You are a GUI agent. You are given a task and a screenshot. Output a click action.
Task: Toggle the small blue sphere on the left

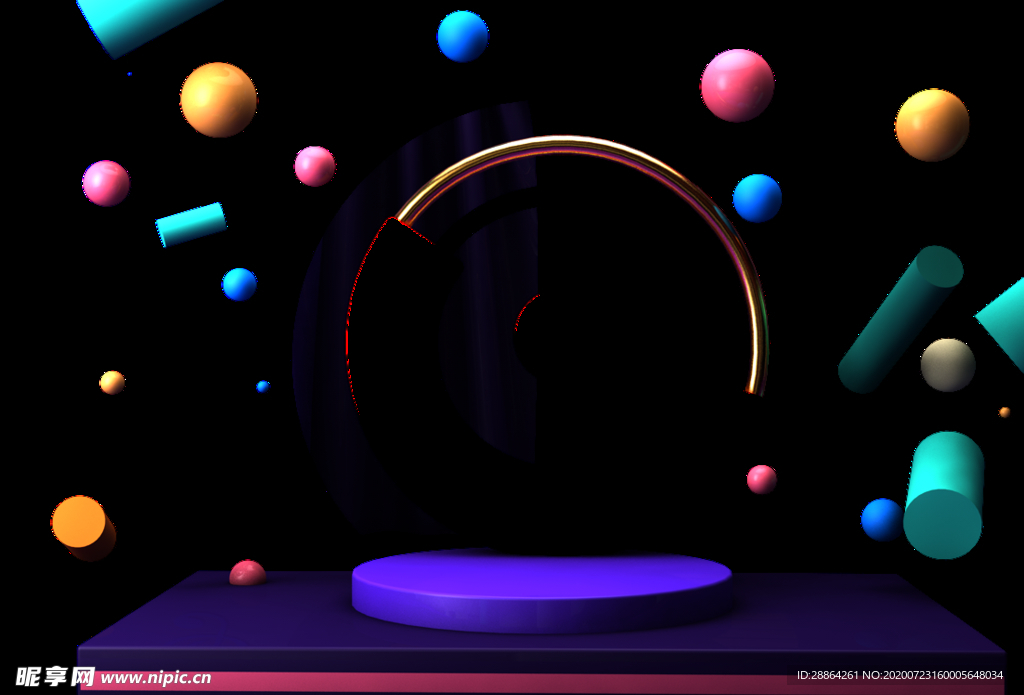[240, 285]
